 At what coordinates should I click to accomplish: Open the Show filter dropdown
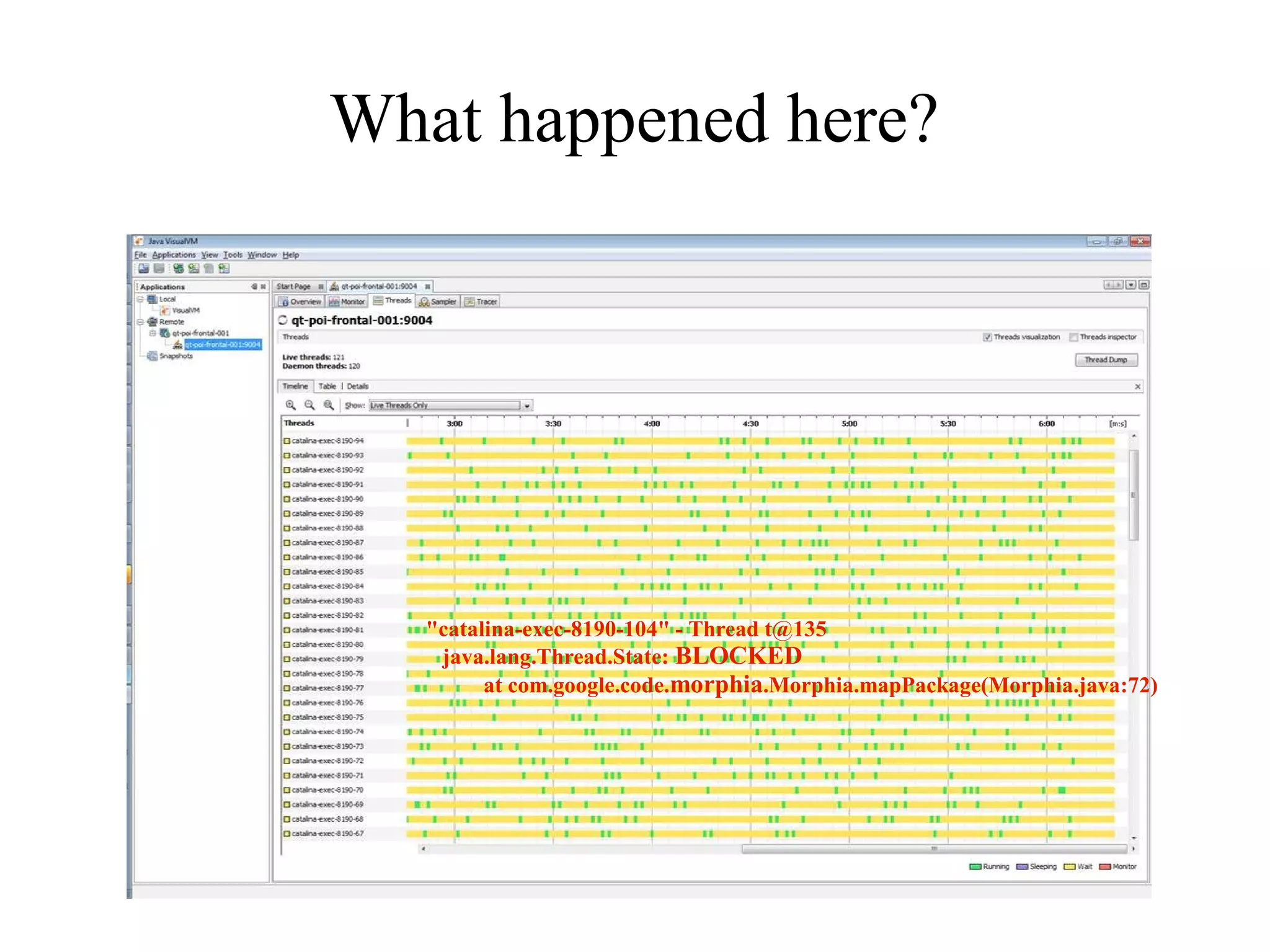tap(526, 406)
